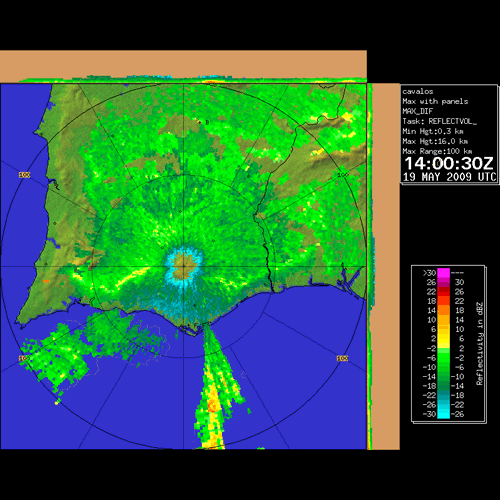
Task: Pick the dark red swatch beside left 22
Action: pyautogui.click(x=443, y=291)
